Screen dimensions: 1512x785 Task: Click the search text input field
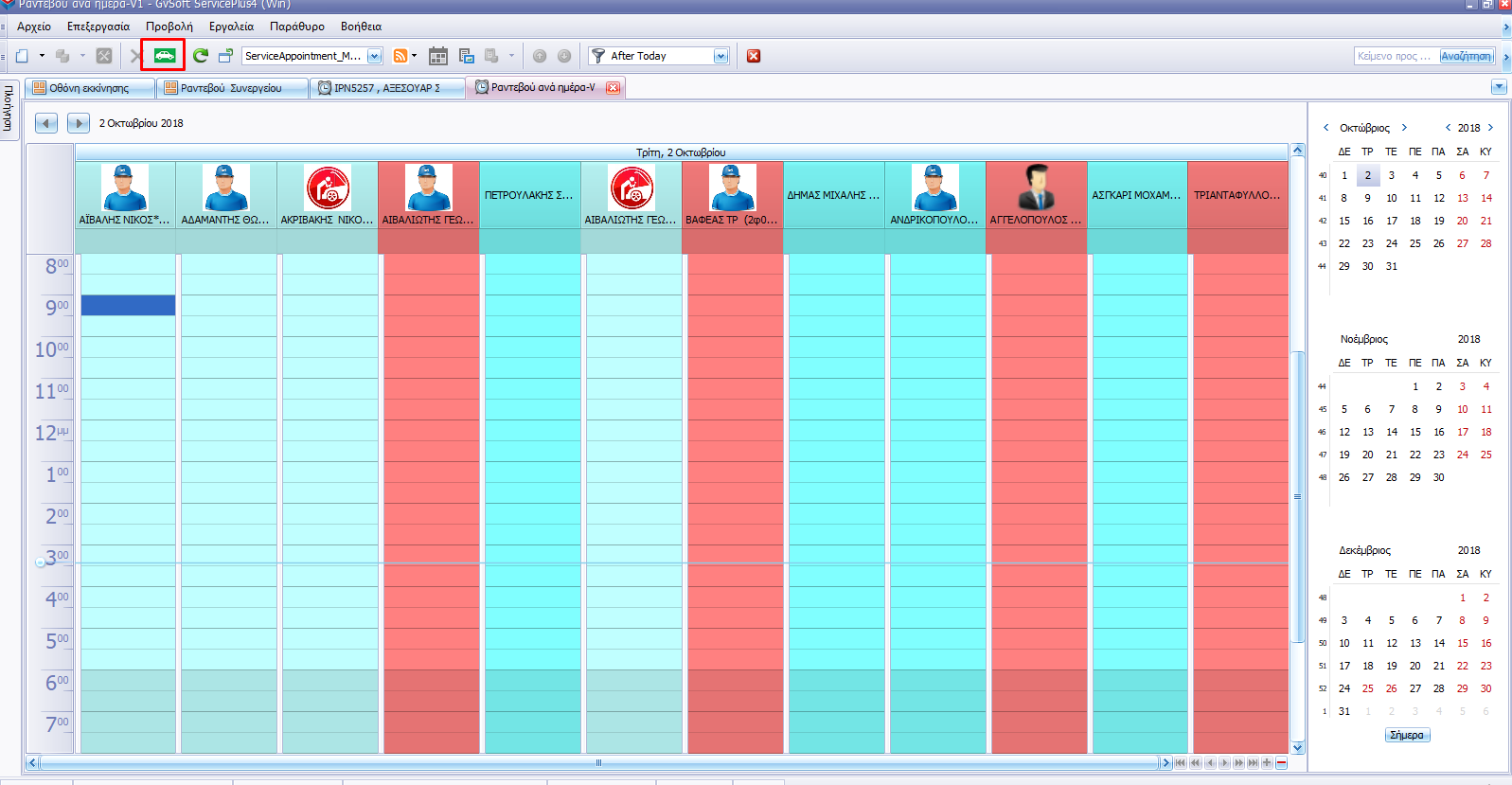(x=1396, y=56)
